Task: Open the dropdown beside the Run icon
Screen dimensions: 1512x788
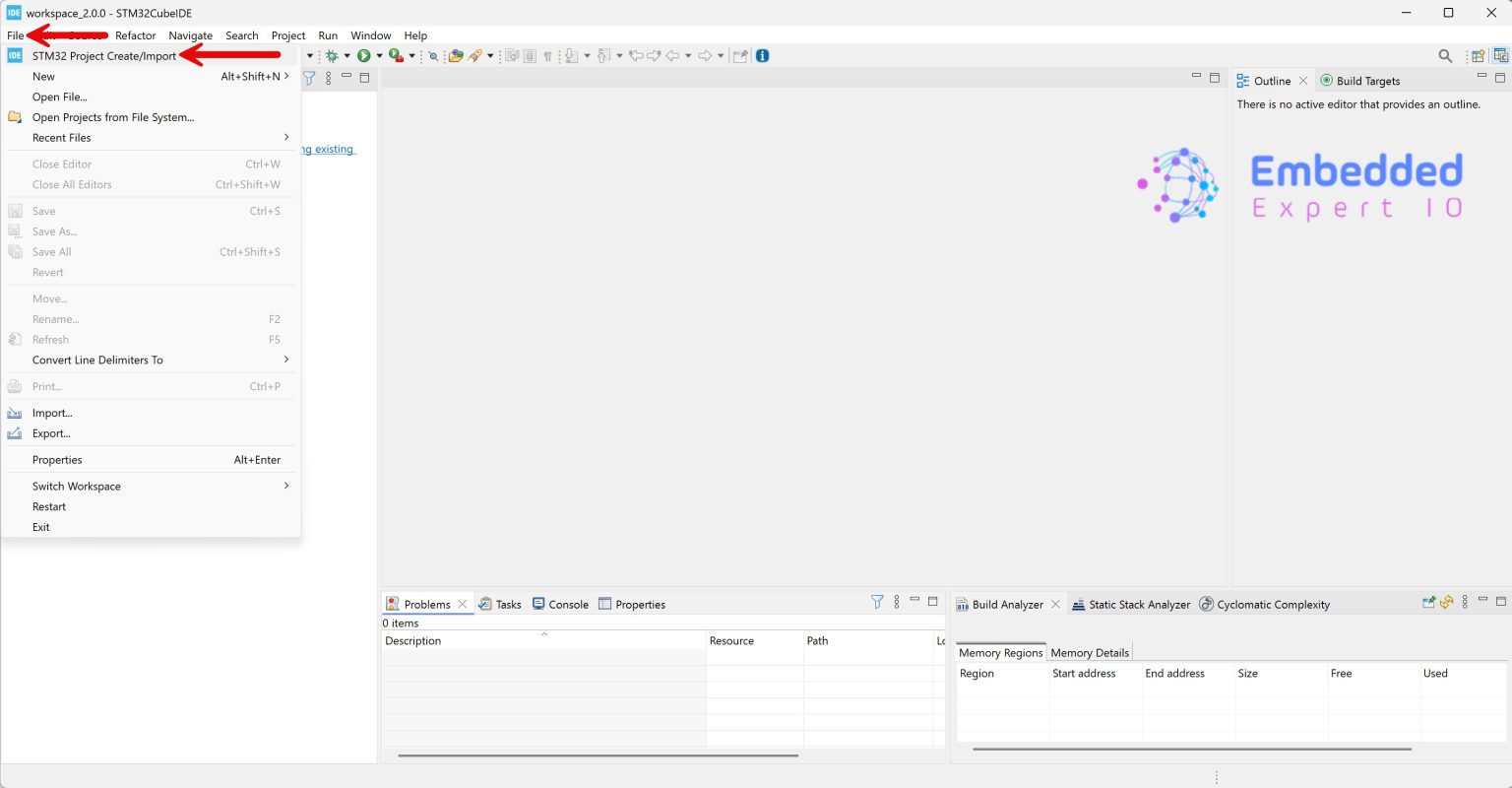Action: [379, 56]
